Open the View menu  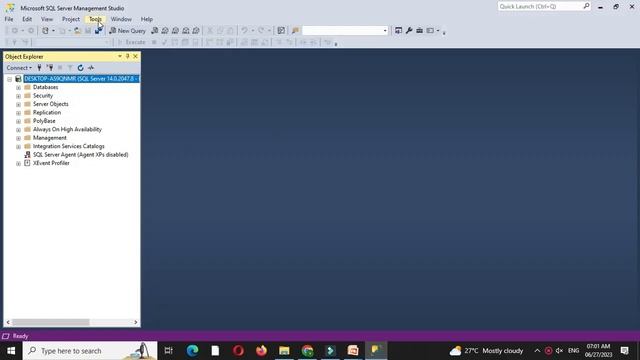[47, 19]
